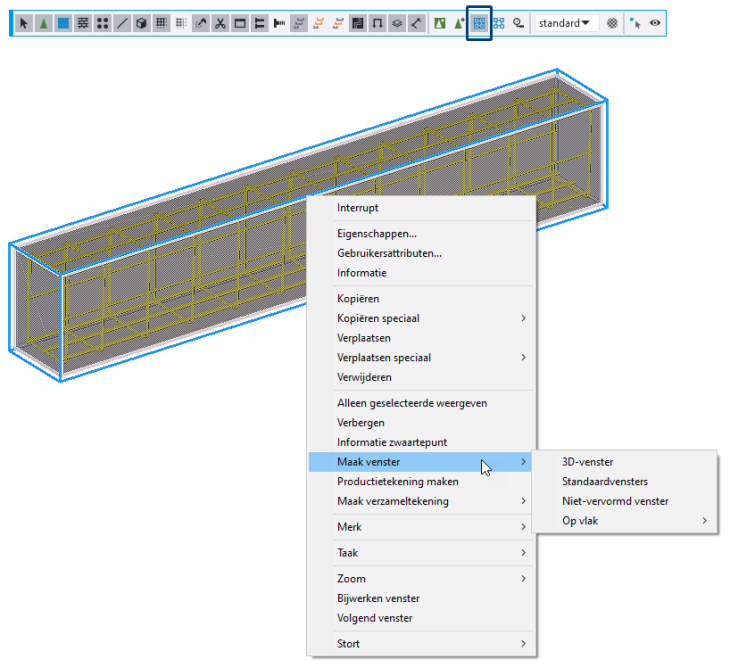
Task: Toggle the blue 'select parts' selection switch
Action: 63,23
